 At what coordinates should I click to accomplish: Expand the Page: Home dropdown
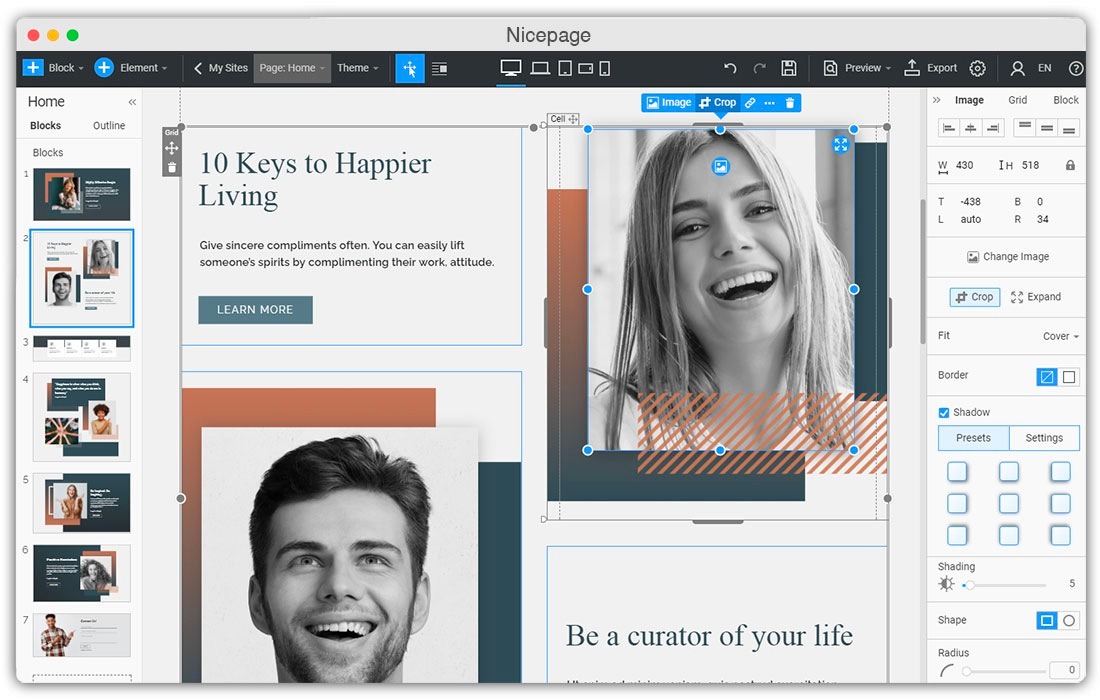coord(292,68)
